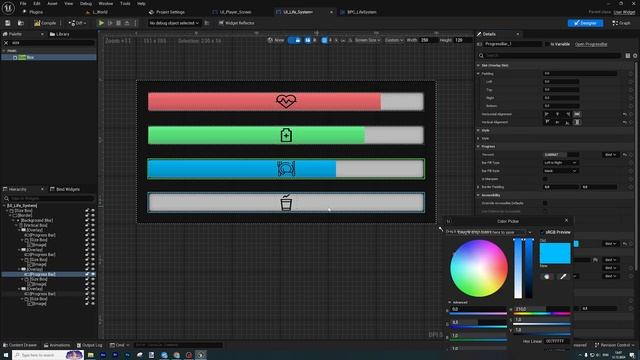Screen dimensions: 640x360
Task: Toggle Override Accessible Defaults checkbox
Action: pyautogui.click(x=545, y=203)
